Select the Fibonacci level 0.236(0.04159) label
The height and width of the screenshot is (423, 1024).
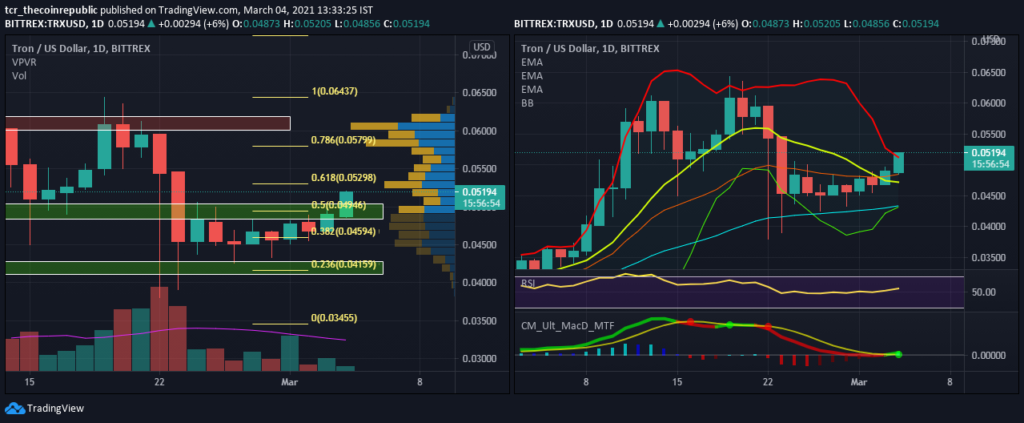click(x=342, y=264)
